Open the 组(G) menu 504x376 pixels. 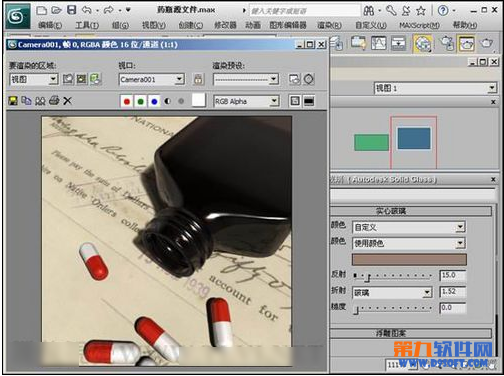[x=120, y=25]
